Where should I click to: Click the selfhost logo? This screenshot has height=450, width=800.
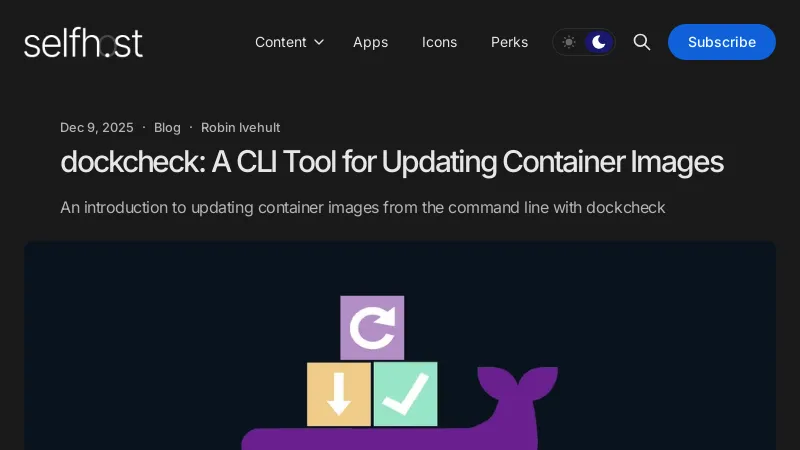tap(83, 42)
